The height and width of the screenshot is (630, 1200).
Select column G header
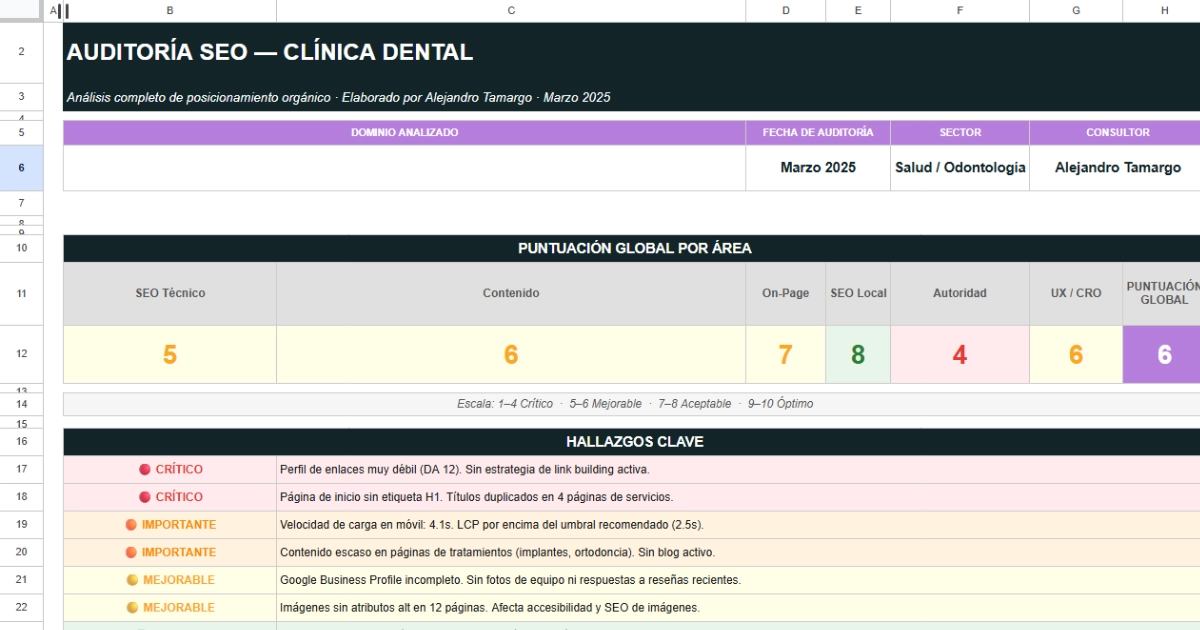[x=1076, y=10]
